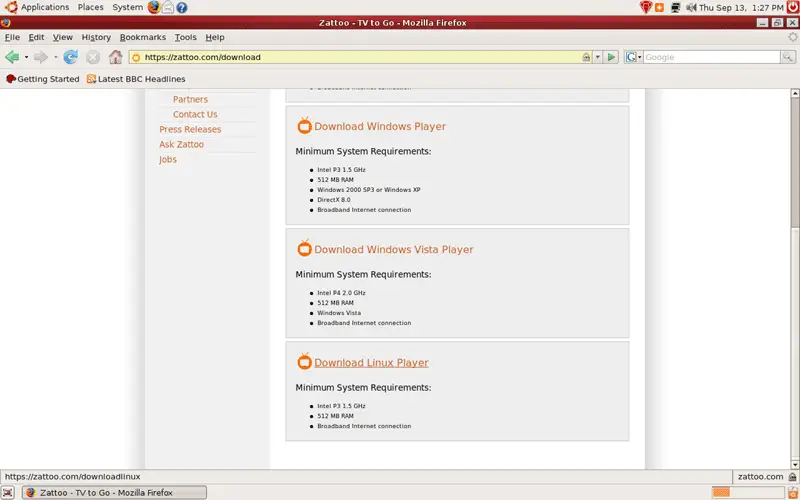
Task: Open forward history dropdown arrow
Action: click(x=55, y=57)
